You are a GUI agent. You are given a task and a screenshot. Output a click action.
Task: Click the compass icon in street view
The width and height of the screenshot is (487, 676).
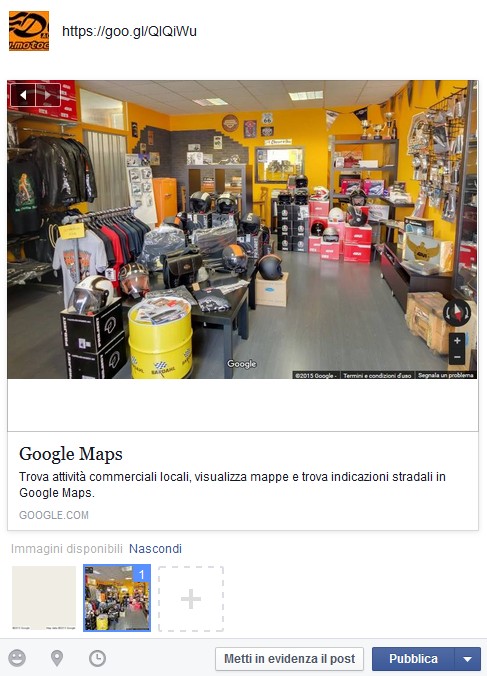(457, 312)
